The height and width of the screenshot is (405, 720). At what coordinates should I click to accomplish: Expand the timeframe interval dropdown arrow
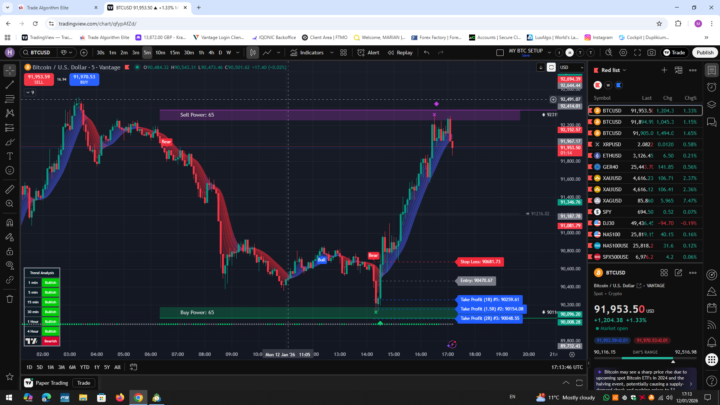click(x=237, y=53)
